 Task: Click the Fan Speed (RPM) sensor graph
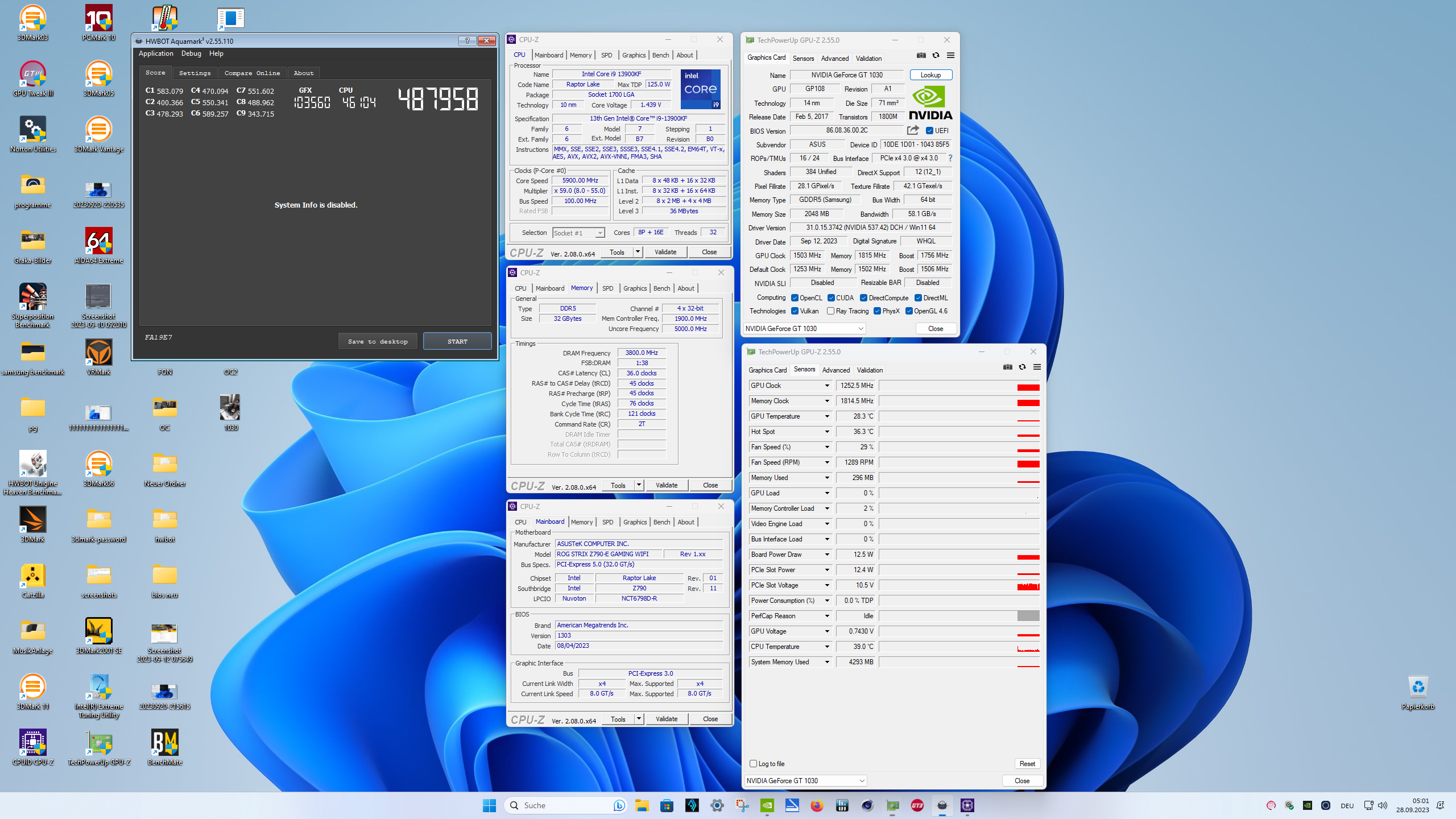959,462
